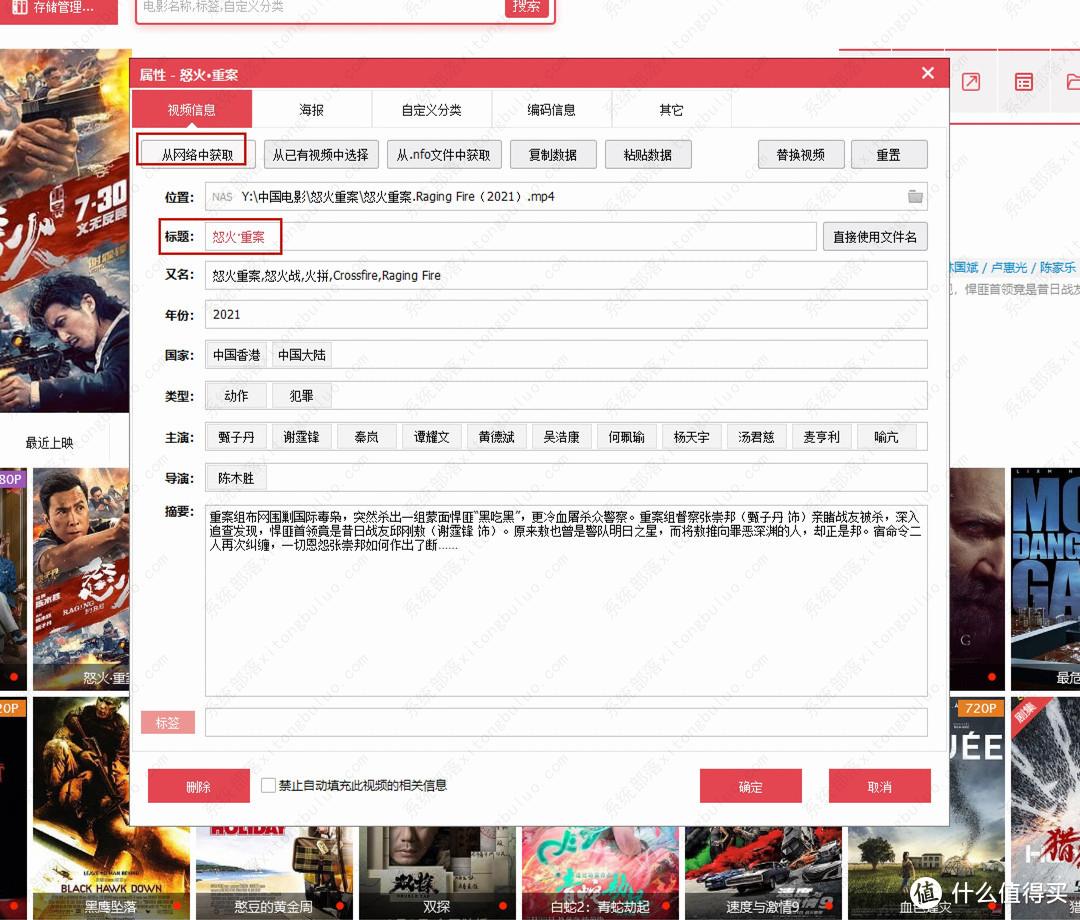Open the 双探 movie poster

coord(437,872)
